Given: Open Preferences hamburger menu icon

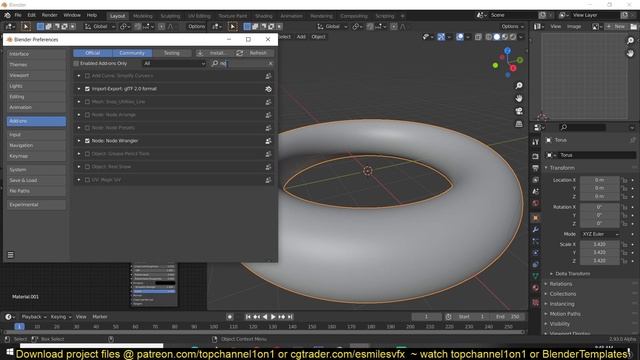Looking at the screenshot, I should click(x=11, y=255).
